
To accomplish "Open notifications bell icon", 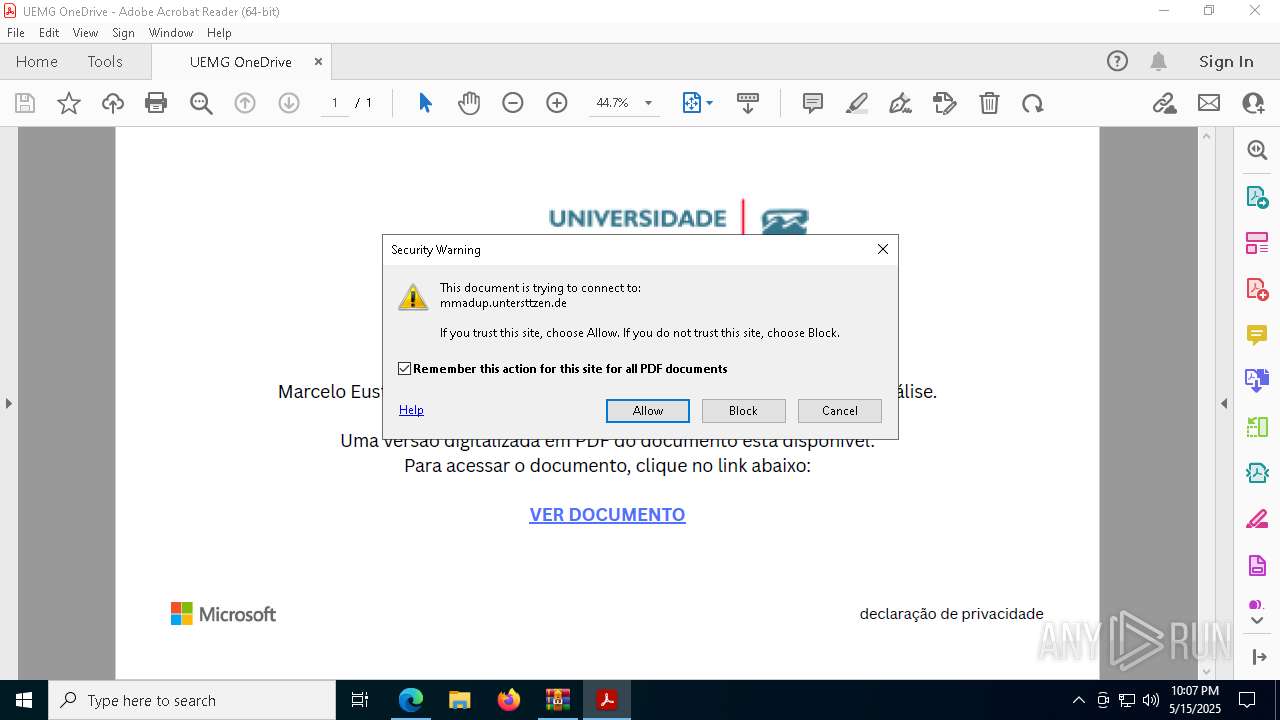I will pos(1158,61).
